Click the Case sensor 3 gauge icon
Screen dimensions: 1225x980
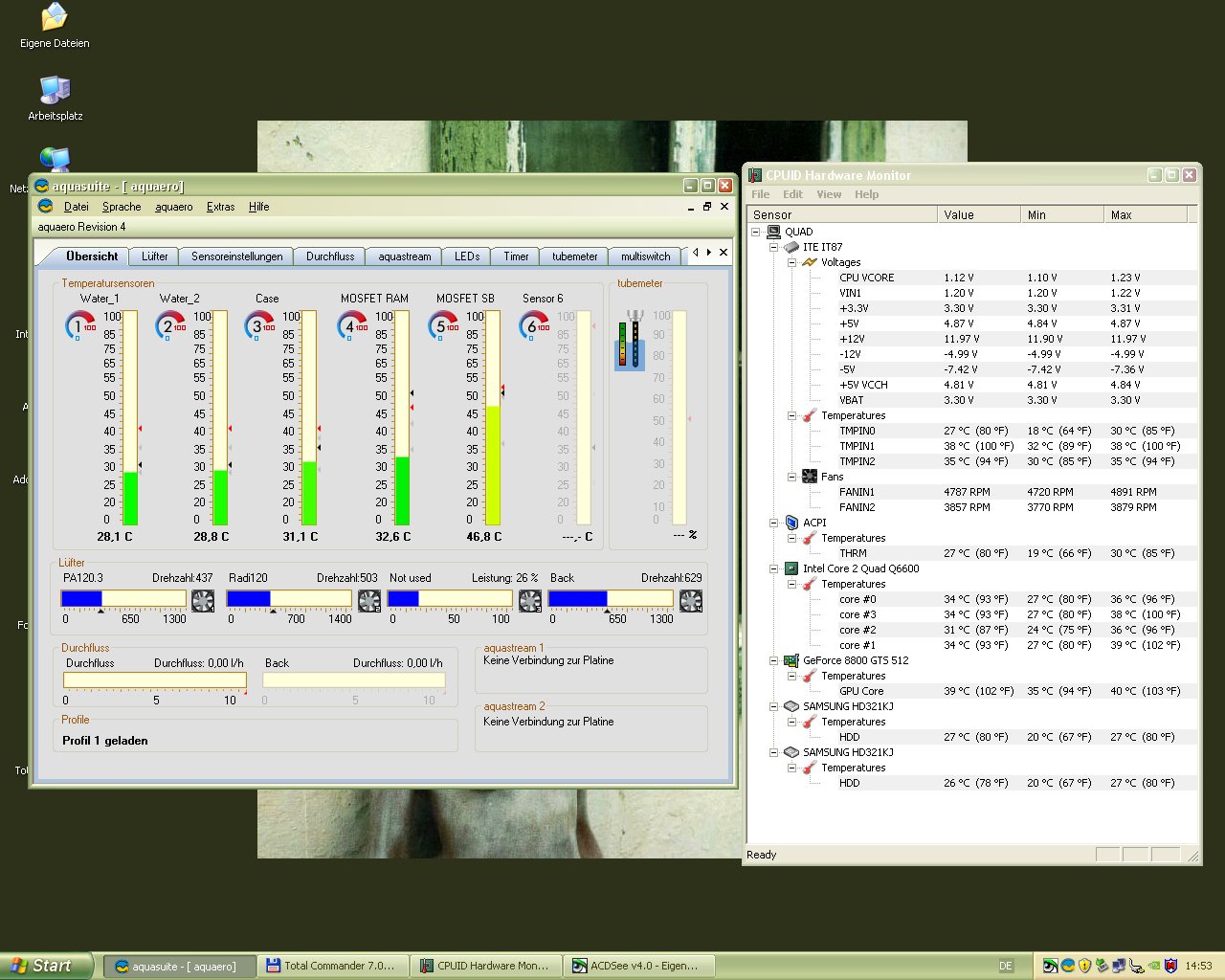click(x=259, y=326)
